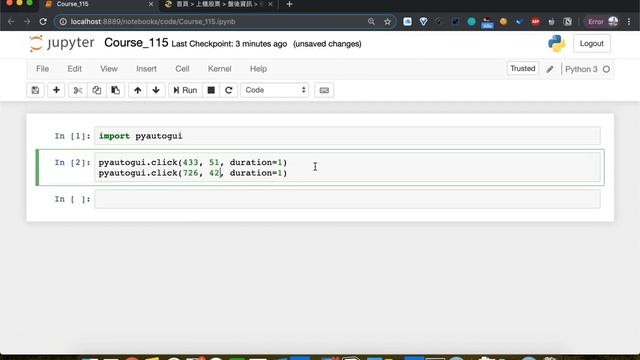640x360 pixels.
Task: Interrupt the kernel with stop icon
Action: (211, 90)
